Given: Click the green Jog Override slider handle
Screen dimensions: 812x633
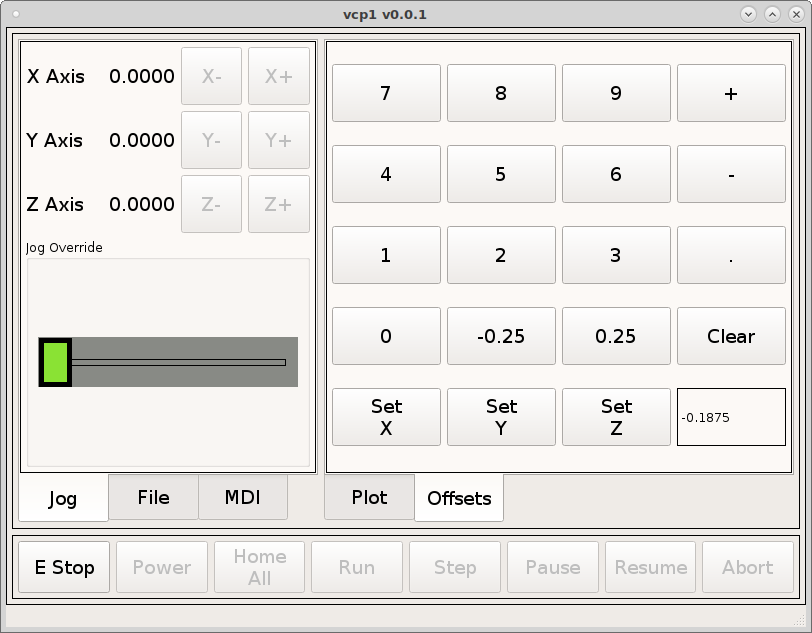Looking at the screenshot, I should (55, 362).
